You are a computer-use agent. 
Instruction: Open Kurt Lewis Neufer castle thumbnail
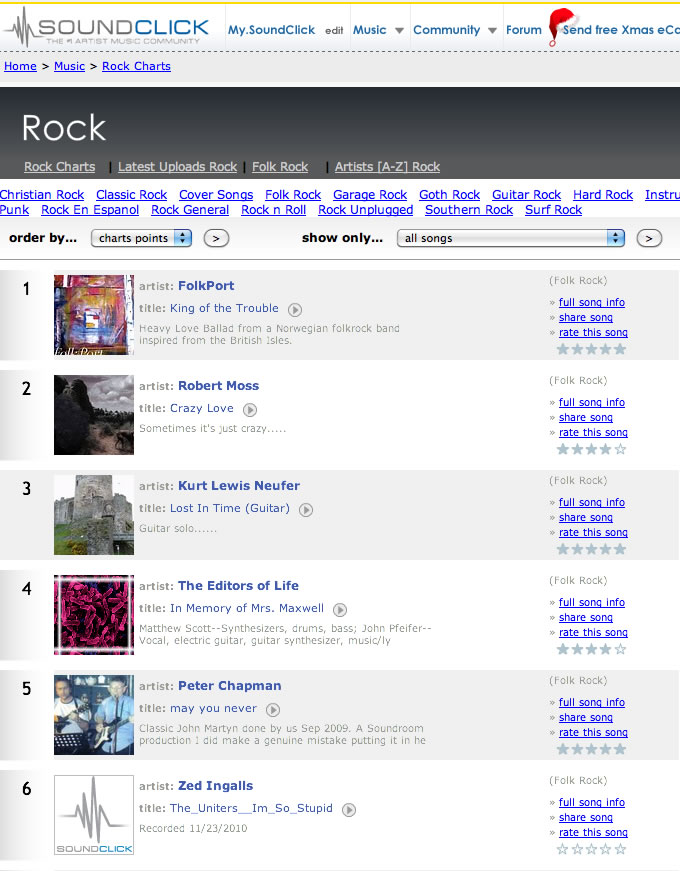(94, 515)
